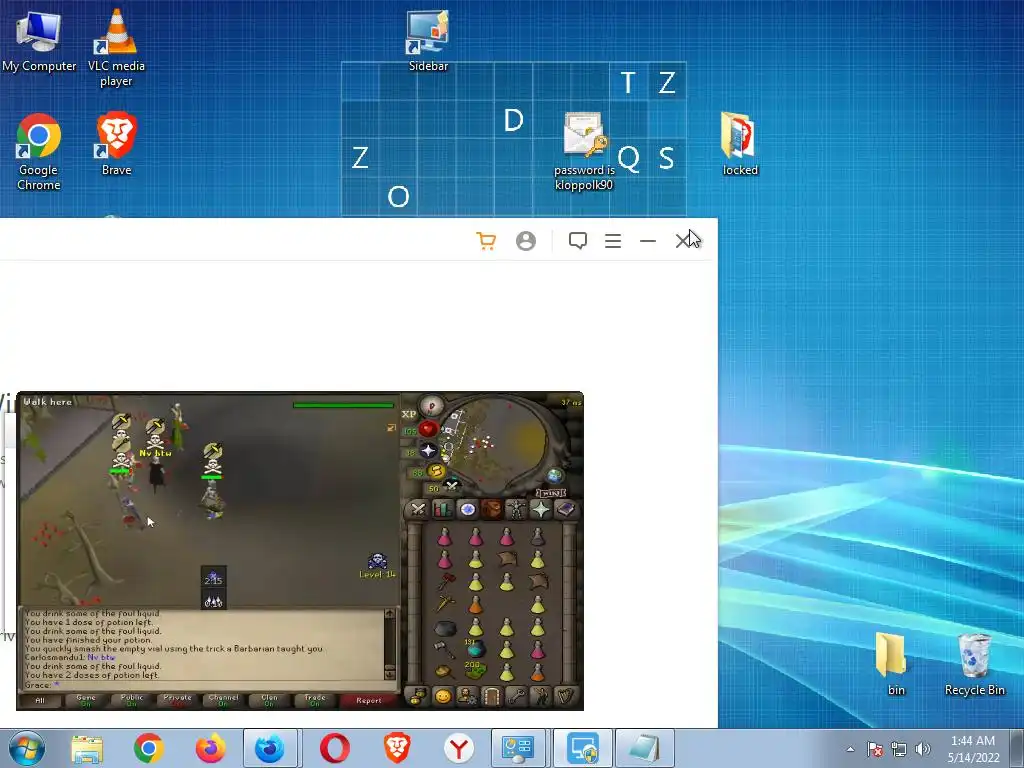Open the Friends List smiley face tab
This screenshot has height=768, width=1024.
pyautogui.click(x=442, y=697)
